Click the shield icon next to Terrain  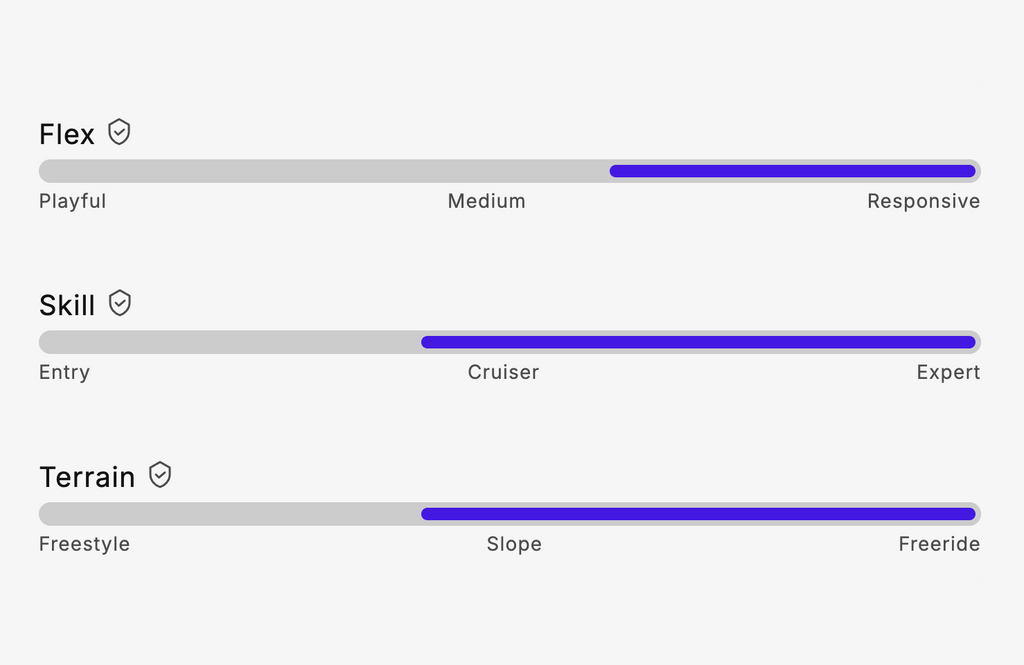tap(160, 475)
